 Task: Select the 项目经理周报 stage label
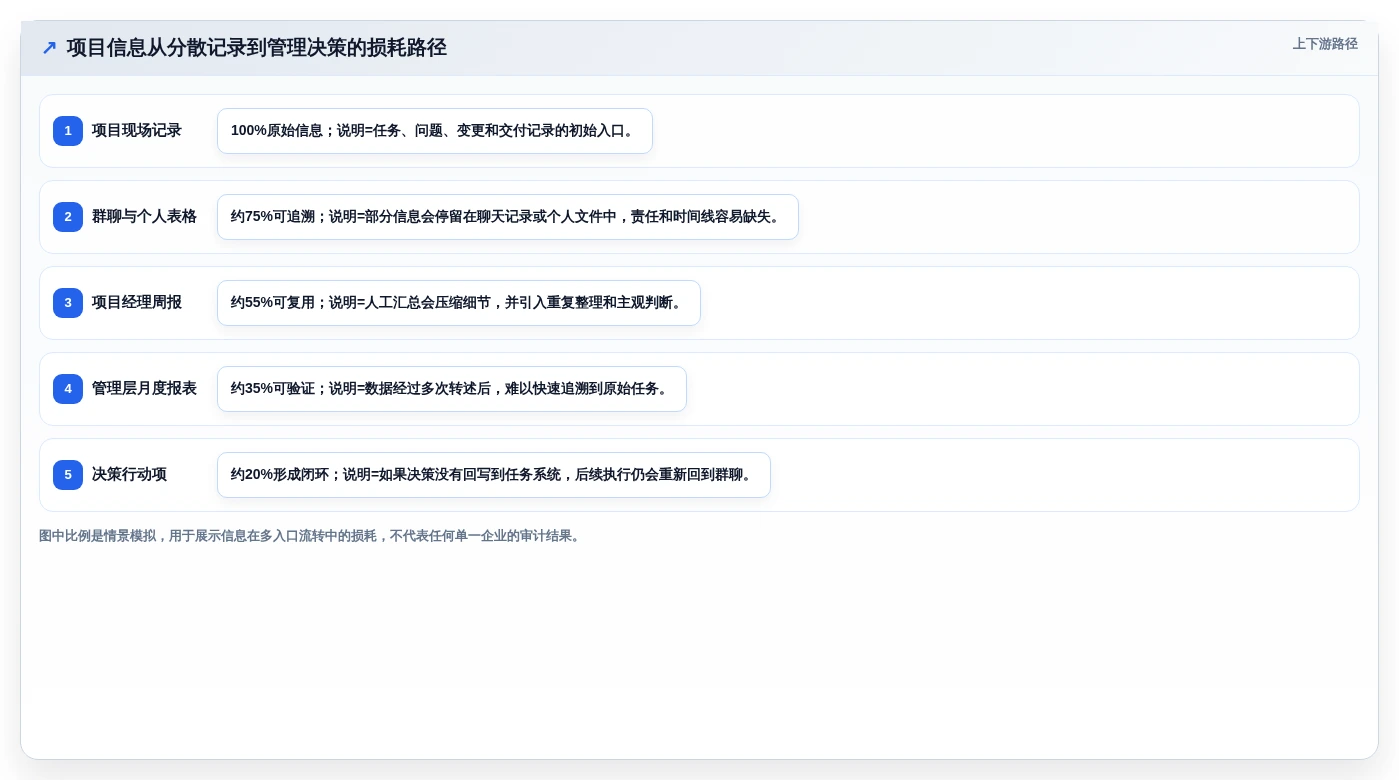[137, 303]
